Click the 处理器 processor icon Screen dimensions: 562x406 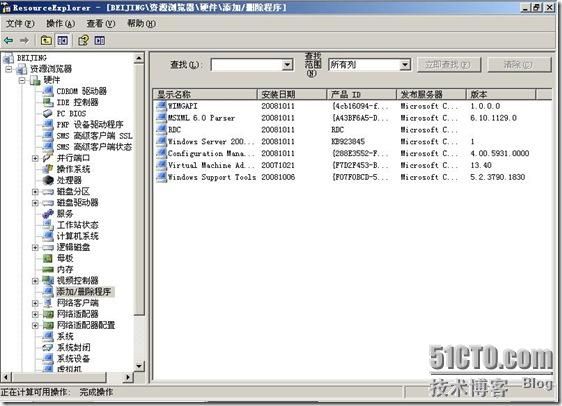[48, 180]
